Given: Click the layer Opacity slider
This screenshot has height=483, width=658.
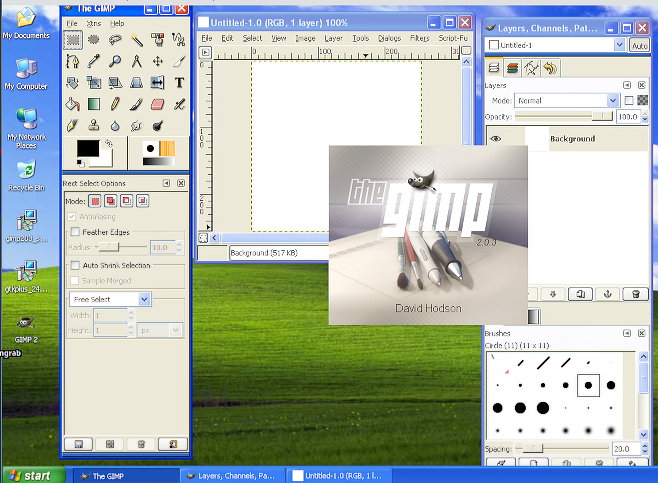Looking at the screenshot, I should 564,116.
